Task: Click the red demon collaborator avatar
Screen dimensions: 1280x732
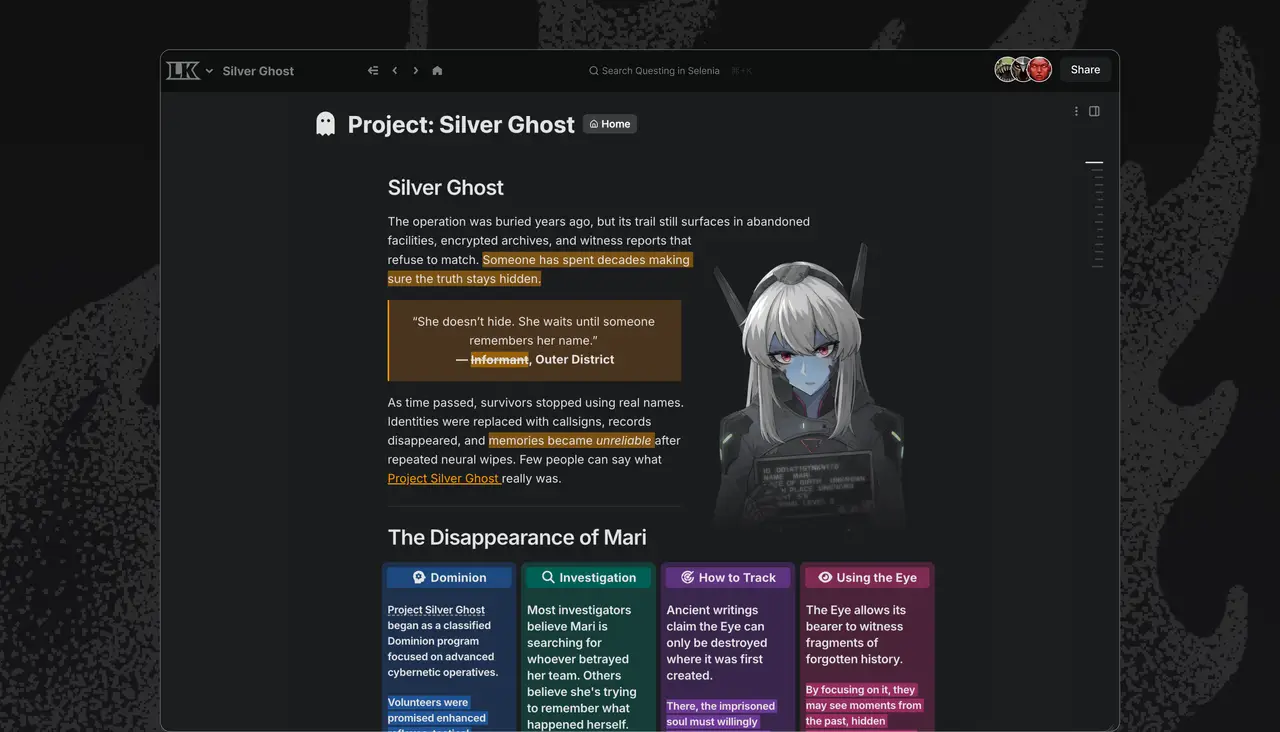Action: [1040, 69]
